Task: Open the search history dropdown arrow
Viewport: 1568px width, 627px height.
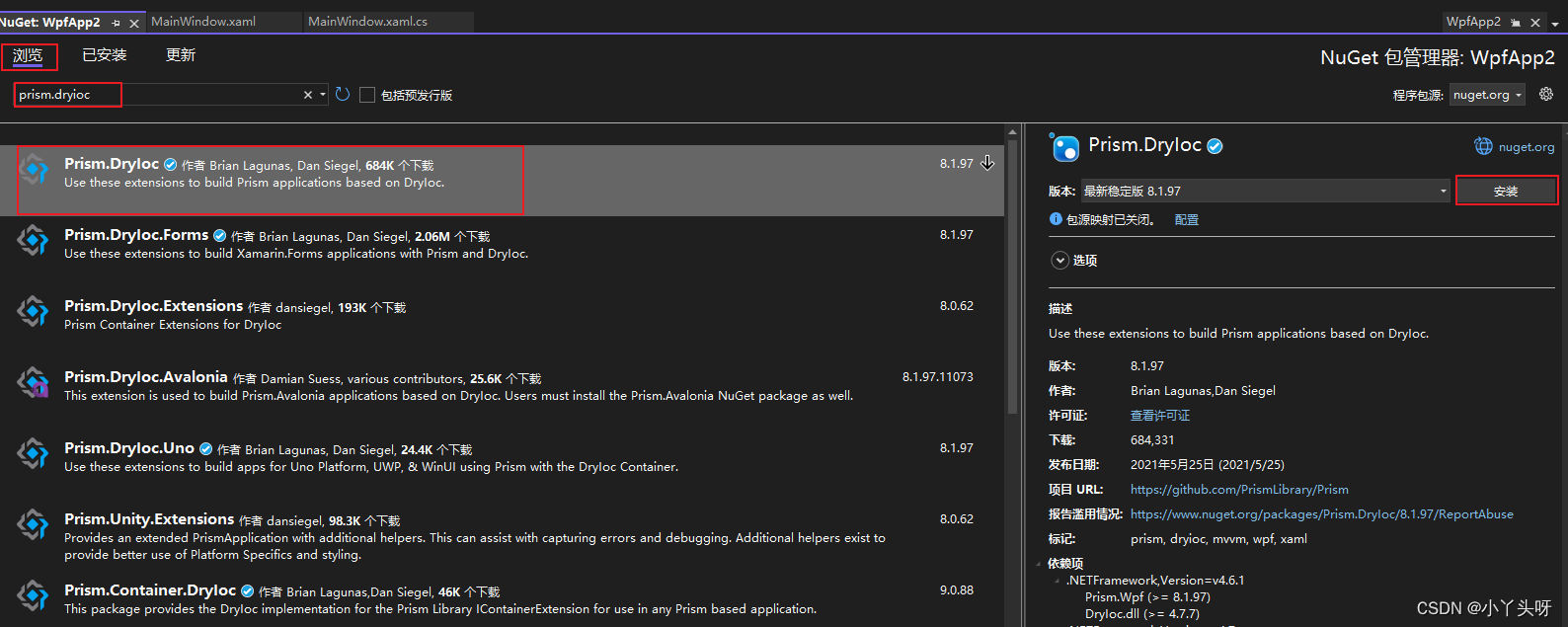Action: coord(323,95)
